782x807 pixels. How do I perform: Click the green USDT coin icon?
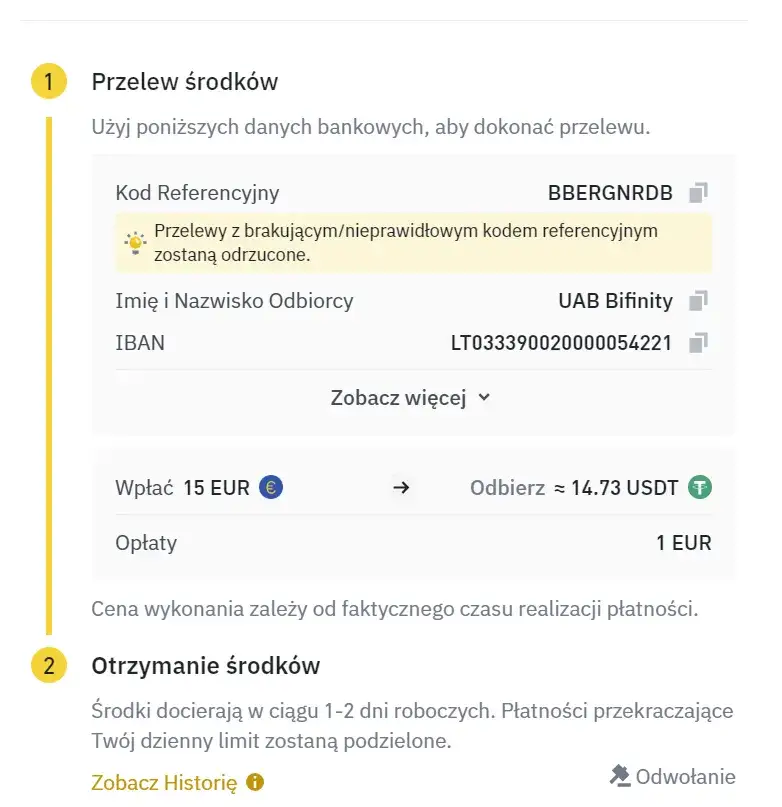[x=701, y=487]
